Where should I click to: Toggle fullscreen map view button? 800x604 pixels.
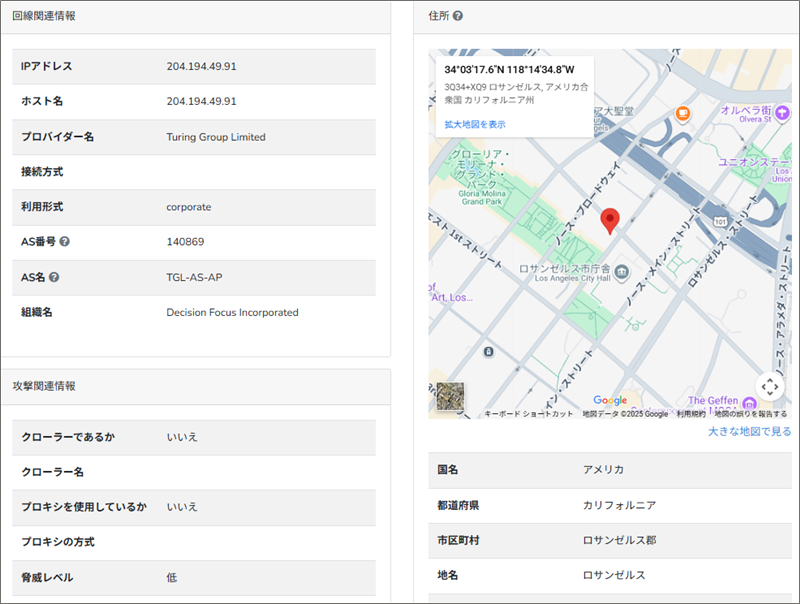[768, 386]
